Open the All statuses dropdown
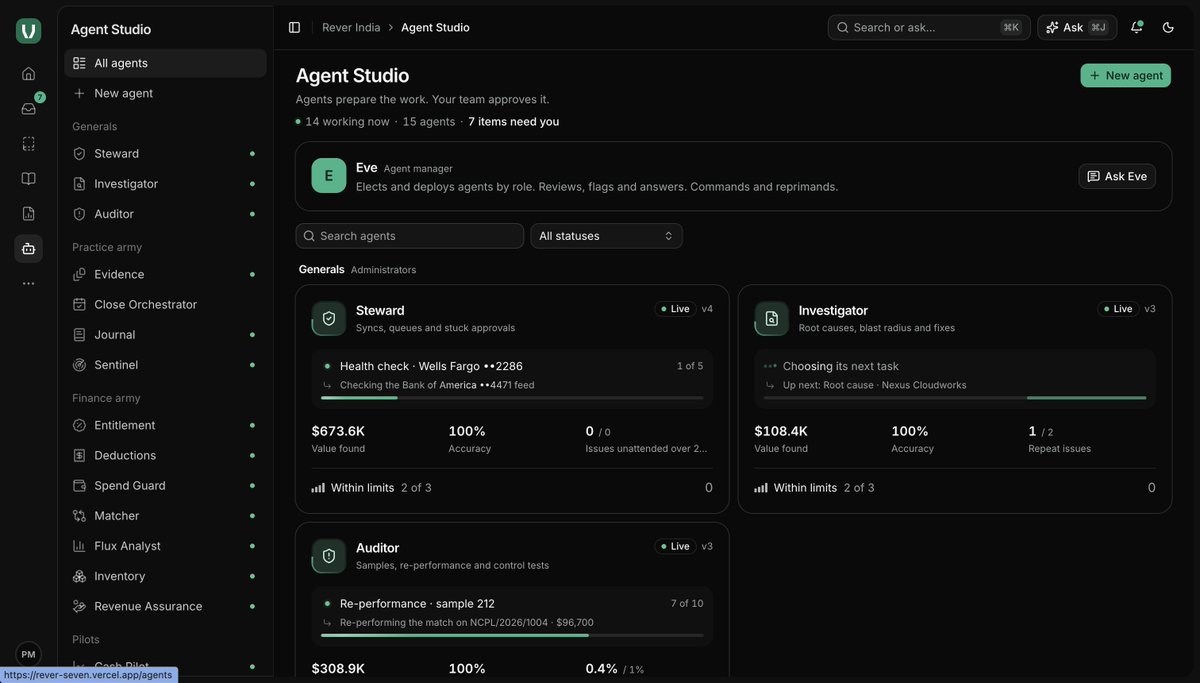Image resolution: width=1200 pixels, height=683 pixels. (607, 236)
